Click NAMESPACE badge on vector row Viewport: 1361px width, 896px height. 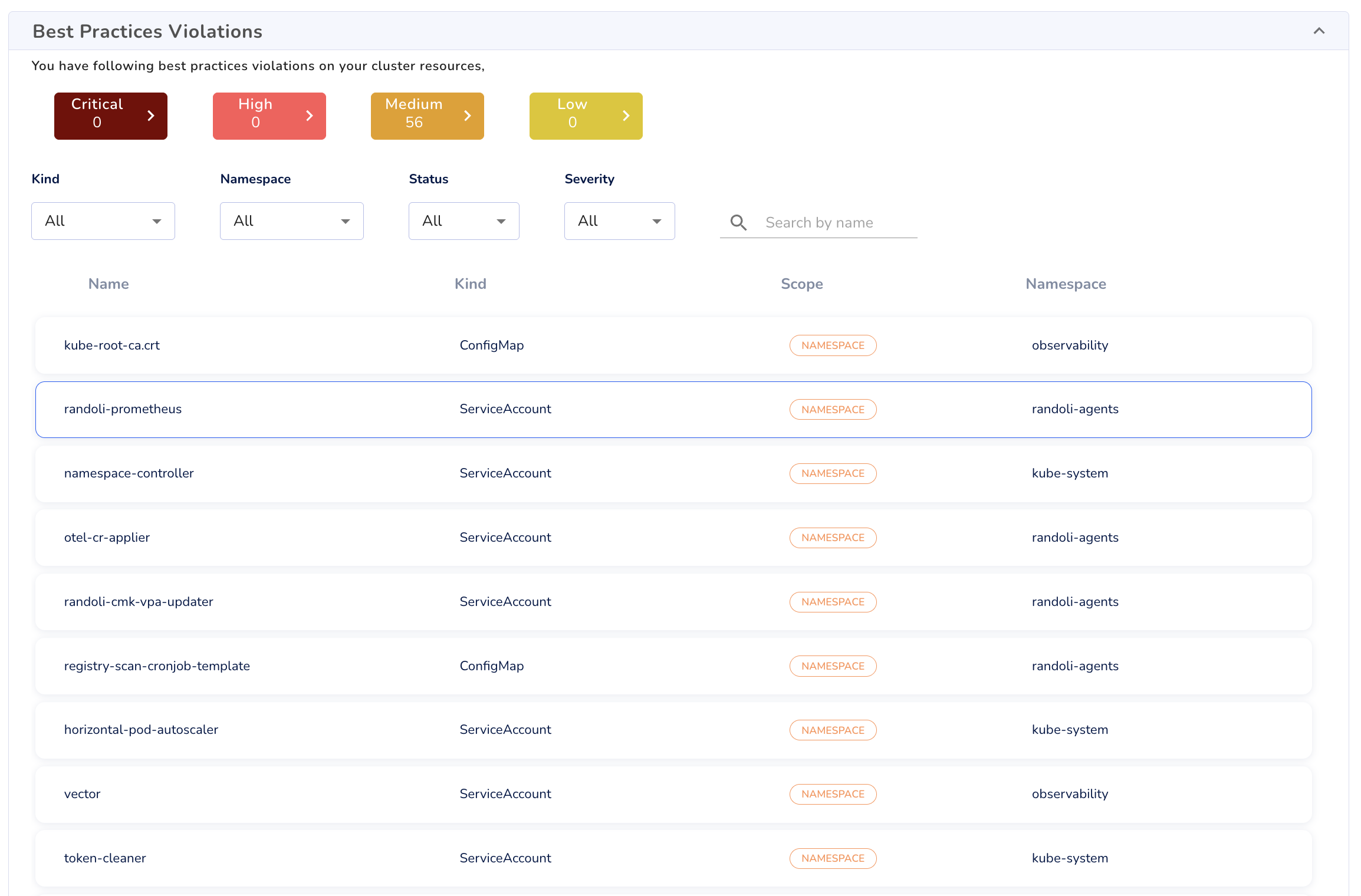coord(833,794)
